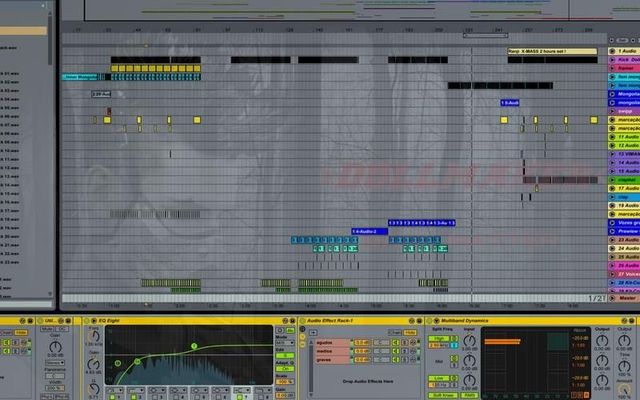Click the Utility Gain knob
Screen dimensions: 640x400
pyautogui.click(x=55, y=347)
